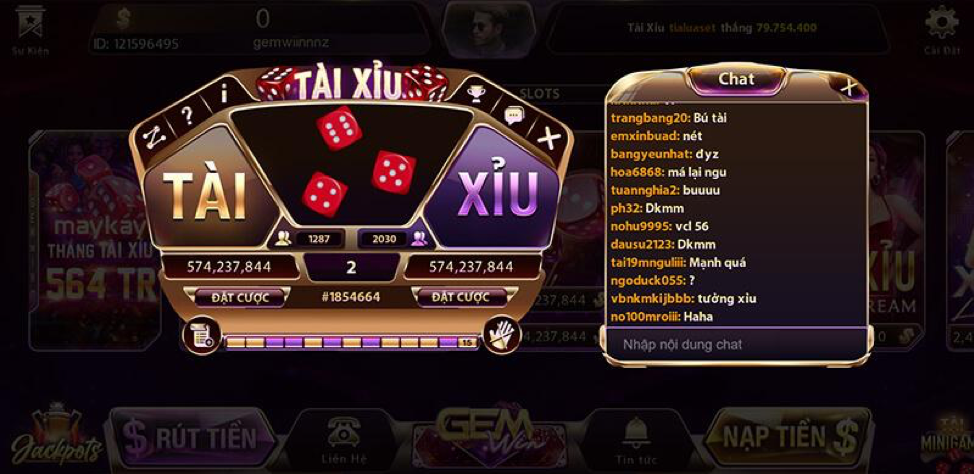This screenshot has height=474, width=974.
Task: Open the Sự Kiện events icon
Action: [x=30, y=29]
